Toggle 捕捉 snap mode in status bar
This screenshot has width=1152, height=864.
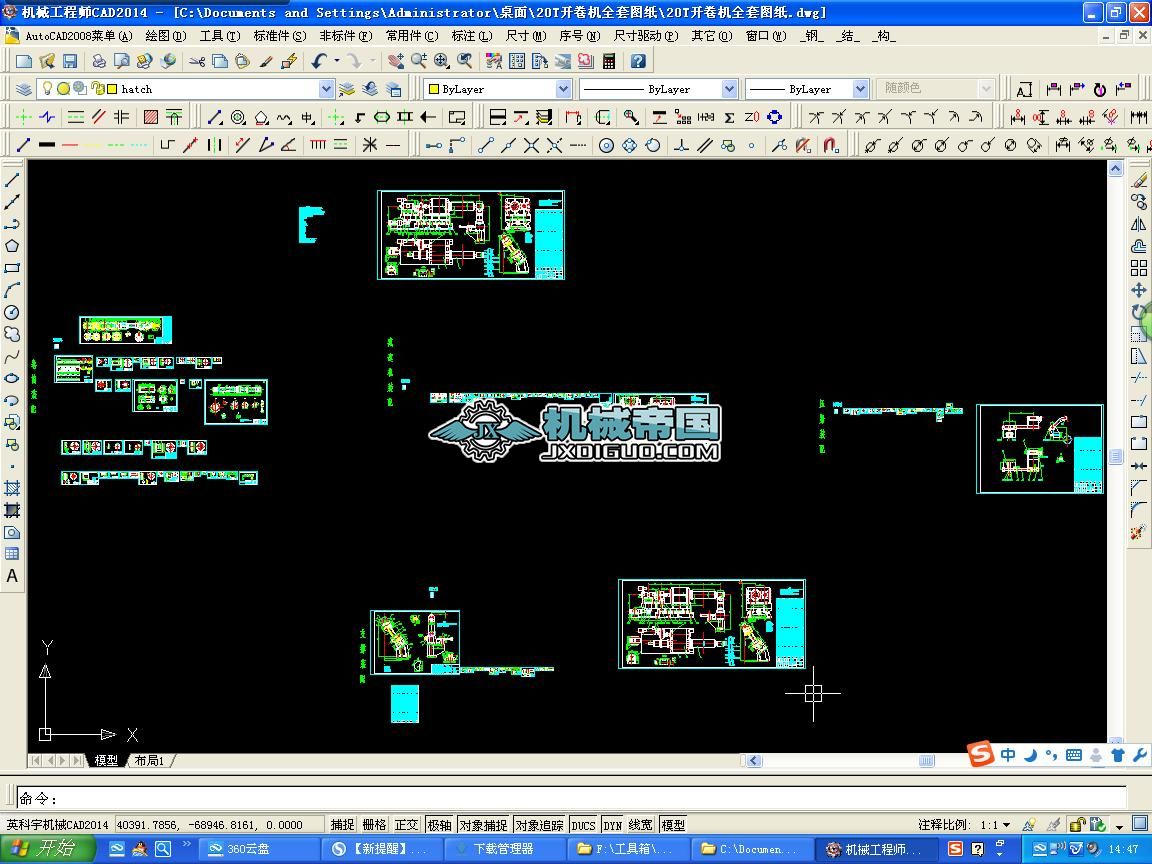342,825
